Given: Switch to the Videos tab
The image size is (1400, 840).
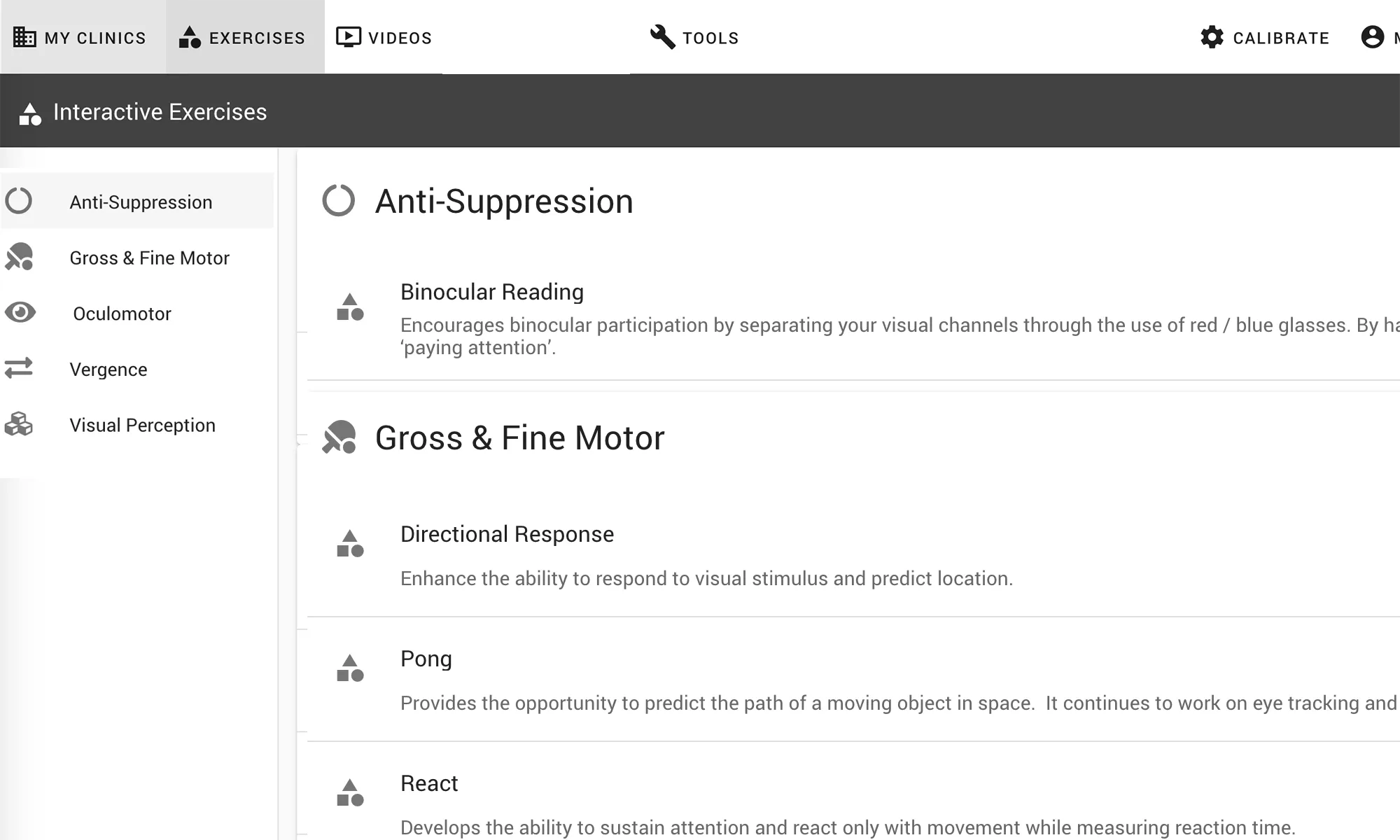Looking at the screenshot, I should tap(384, 38).
